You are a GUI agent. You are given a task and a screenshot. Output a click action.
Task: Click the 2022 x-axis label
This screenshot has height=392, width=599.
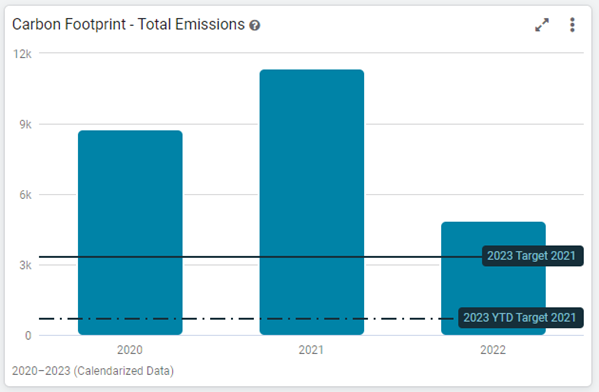493,350
